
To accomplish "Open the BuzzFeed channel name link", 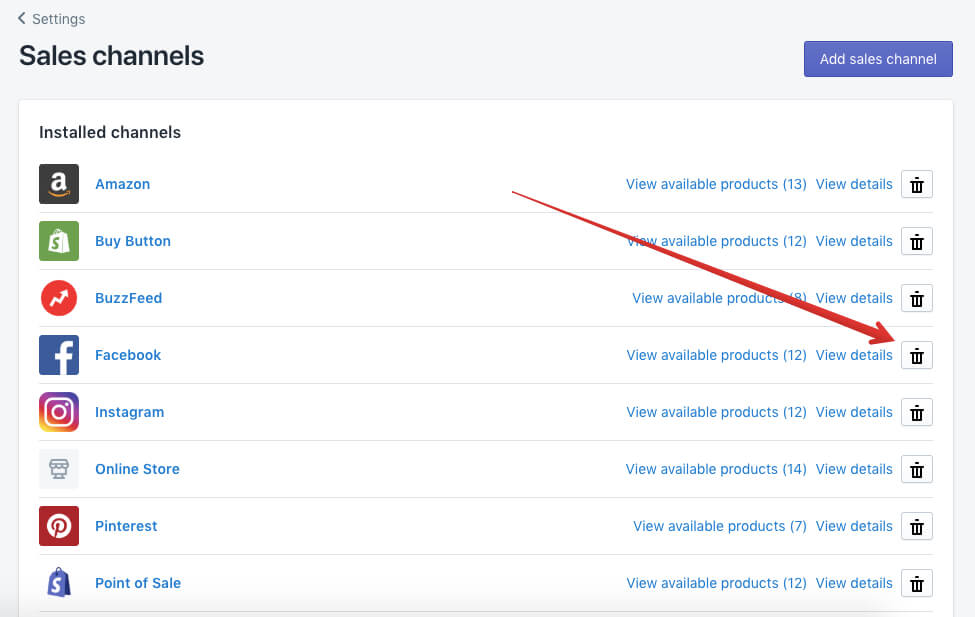I will (x=128, y=298).
